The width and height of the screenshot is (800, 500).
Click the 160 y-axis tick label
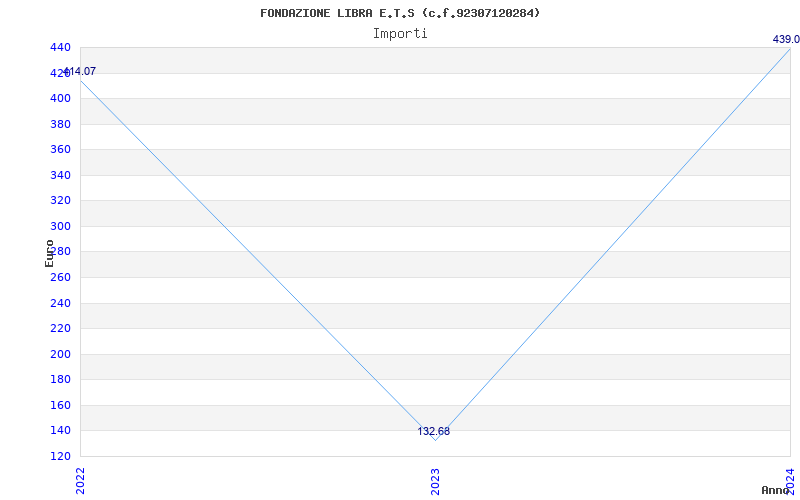(60, 405)
